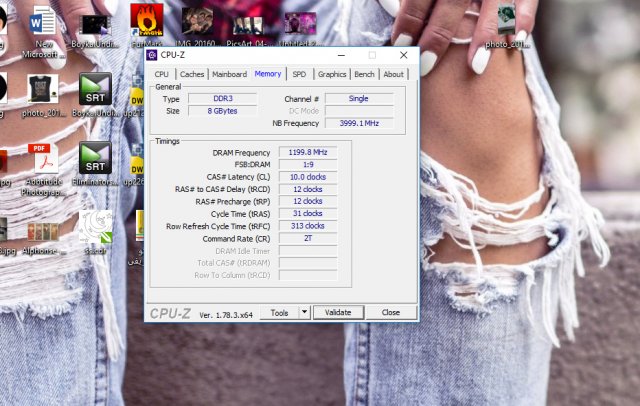This screenshot has width=640, height=406.
Task: Expand the Tools dropdown arrow
Action: coord(304,313)
